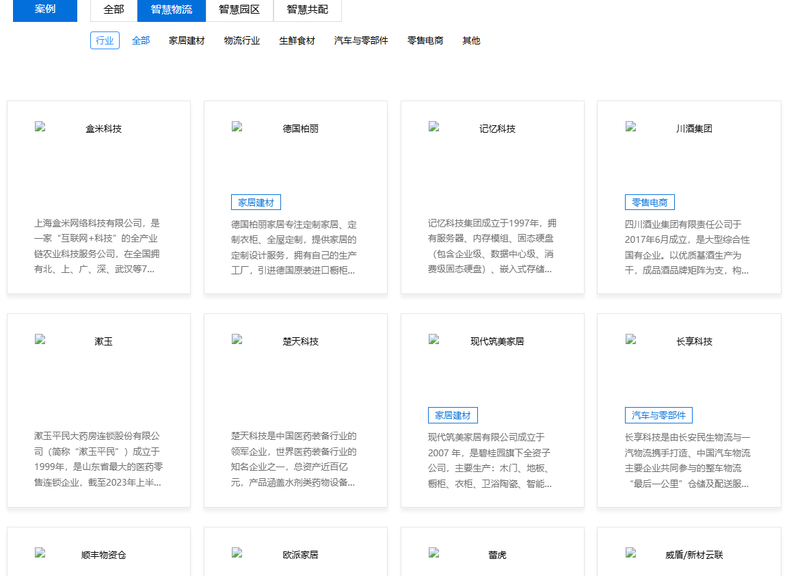Click the 记忆科技 logo image

pyautogui.click(x=491, y=128)
